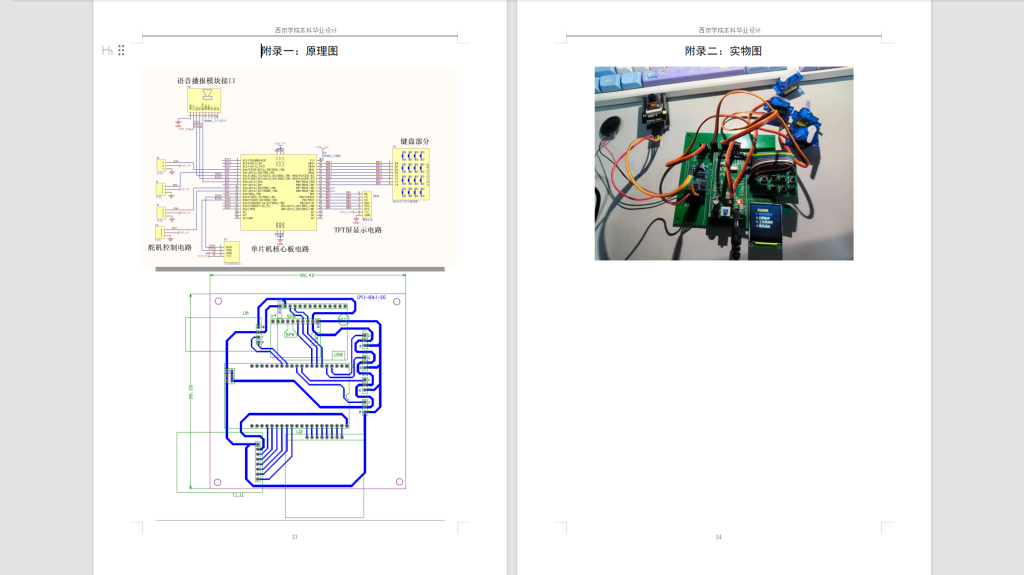Click the 语音播报模块接口 label in schematic
1024x575 pixels.
[206, 81]
